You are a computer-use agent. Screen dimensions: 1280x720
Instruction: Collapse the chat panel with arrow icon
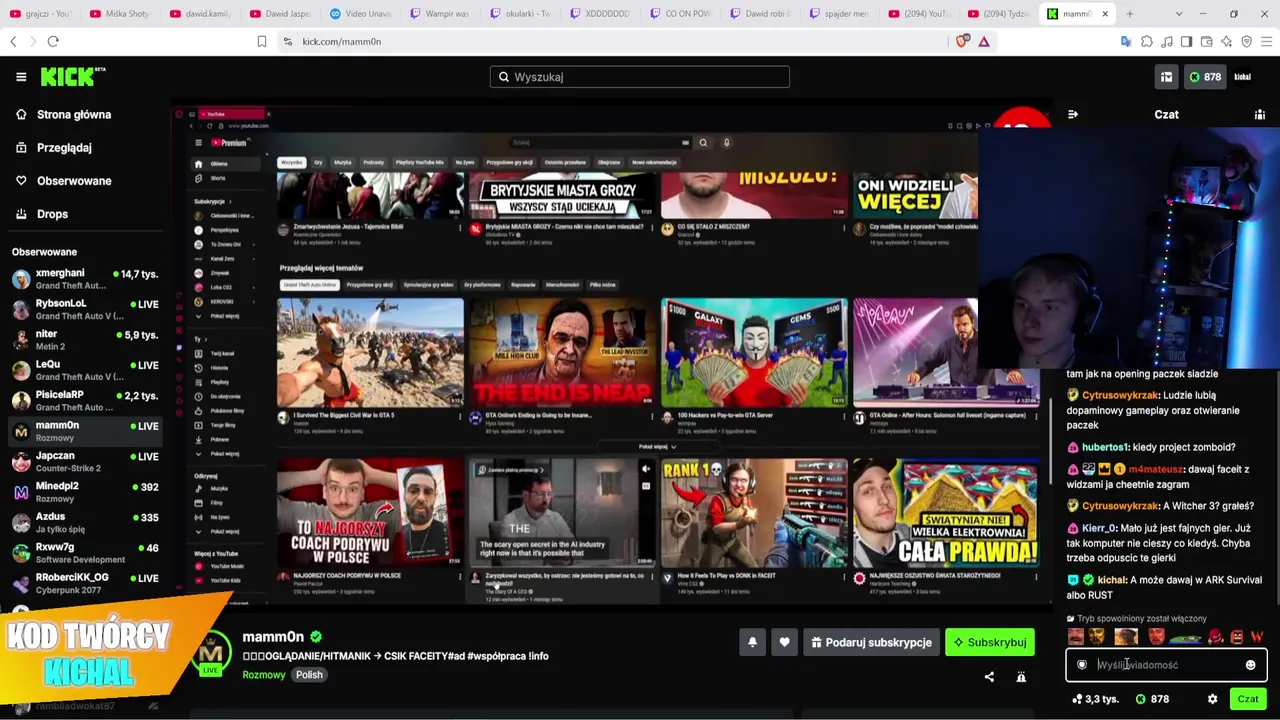click(x=1073, y=115)
